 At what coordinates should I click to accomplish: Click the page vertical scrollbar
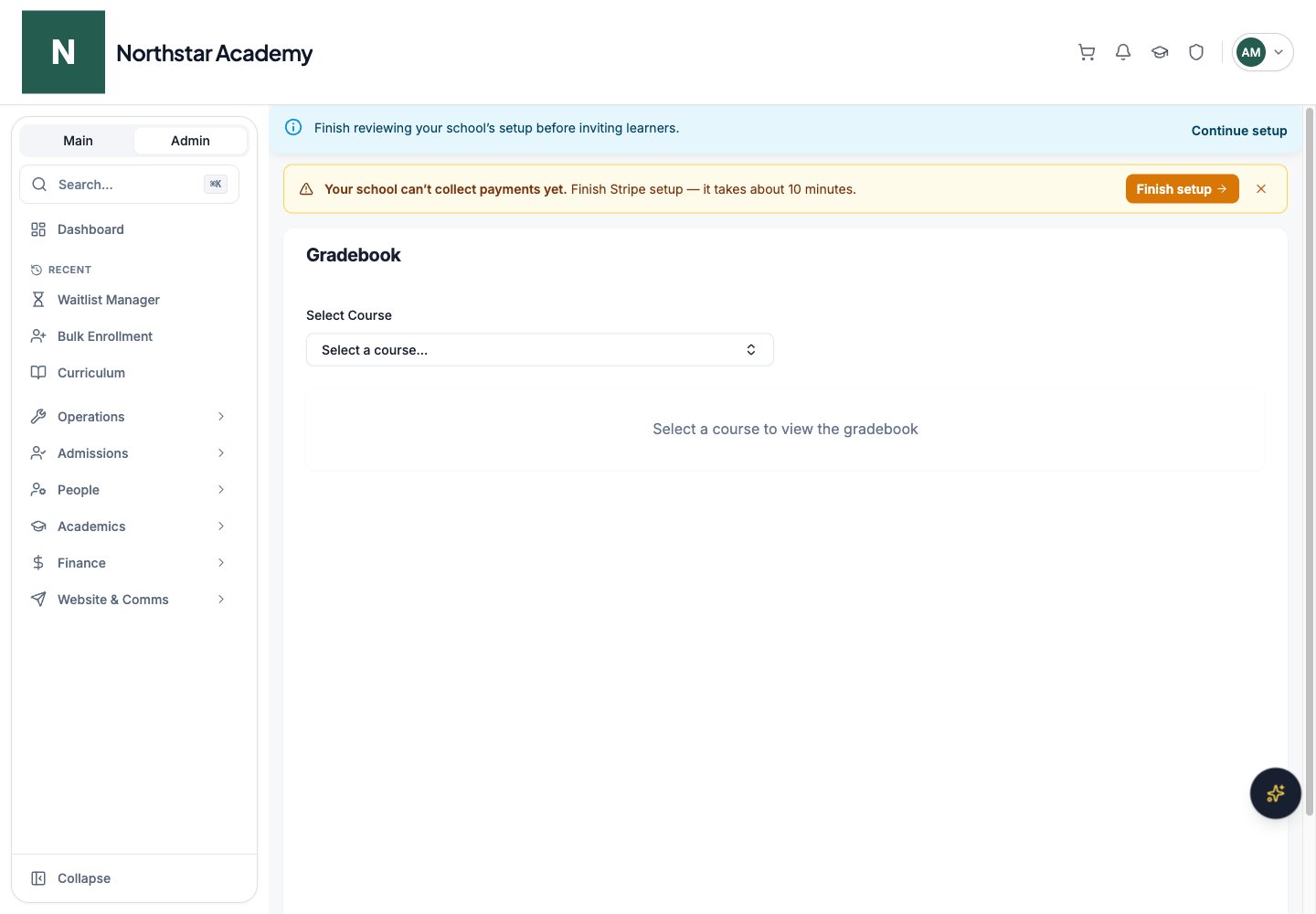click(1310, 462)
